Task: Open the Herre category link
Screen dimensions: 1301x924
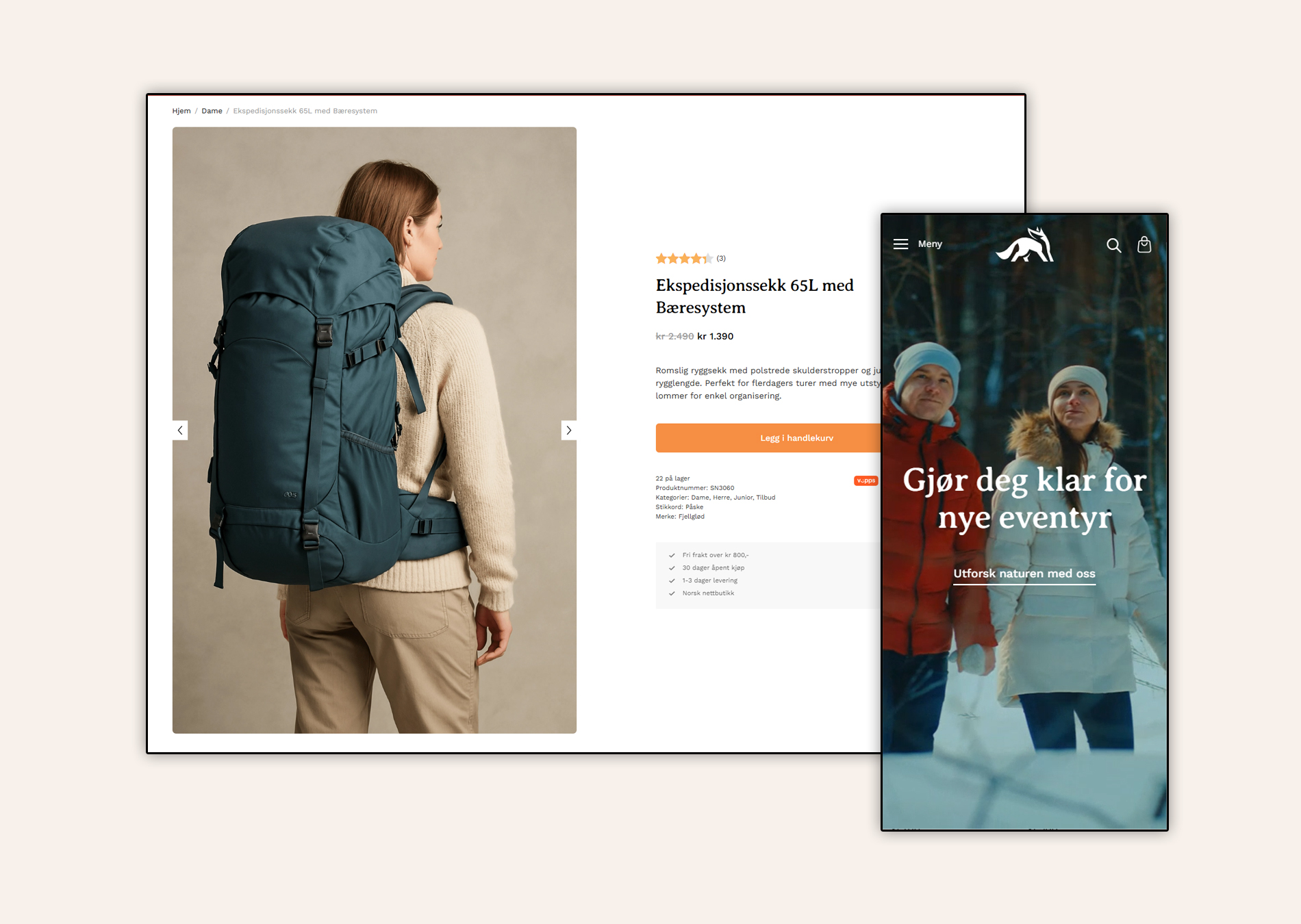Action: [x=721, y=498]
